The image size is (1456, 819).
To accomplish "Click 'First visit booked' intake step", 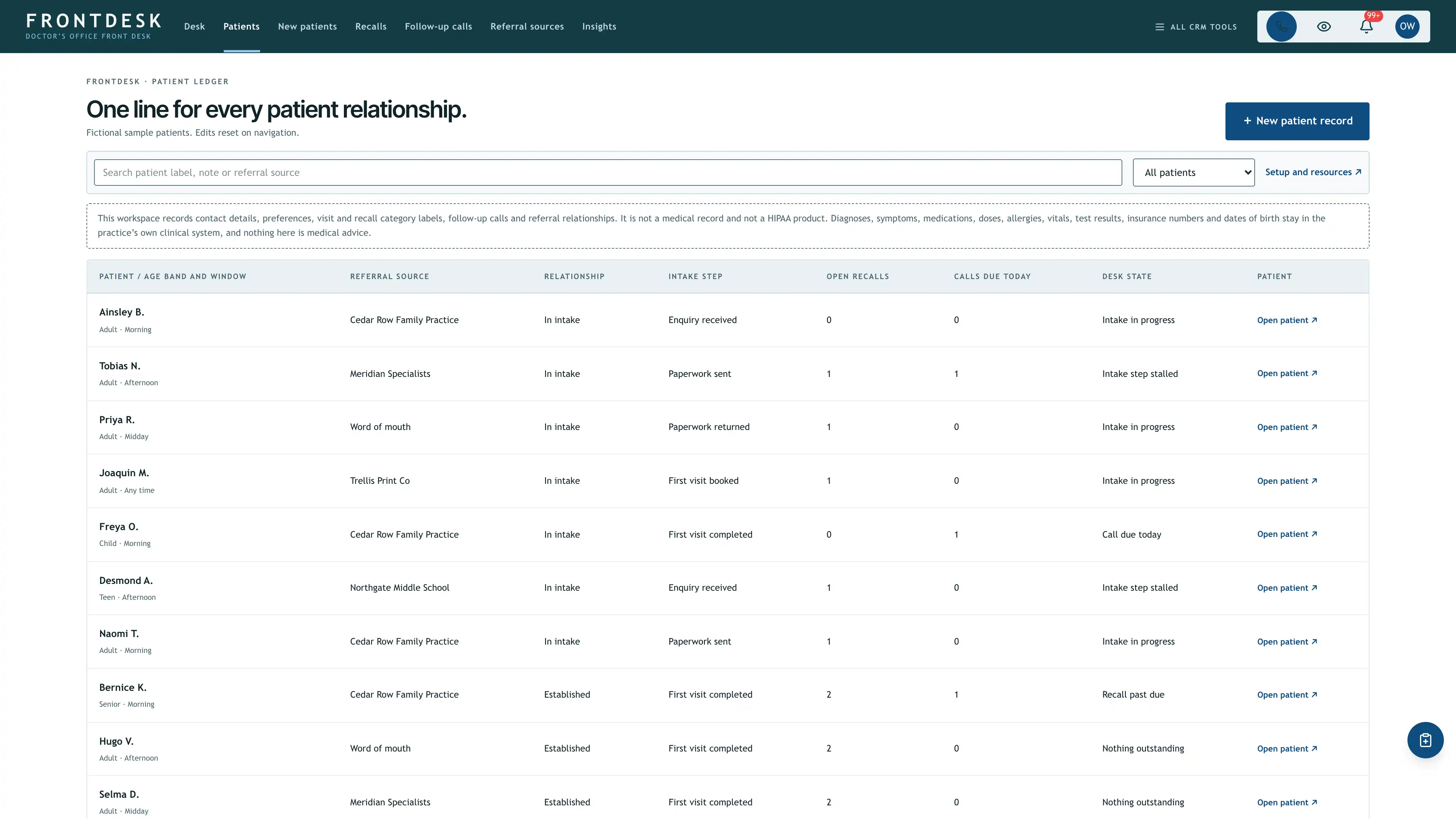I will coord(703,480).
